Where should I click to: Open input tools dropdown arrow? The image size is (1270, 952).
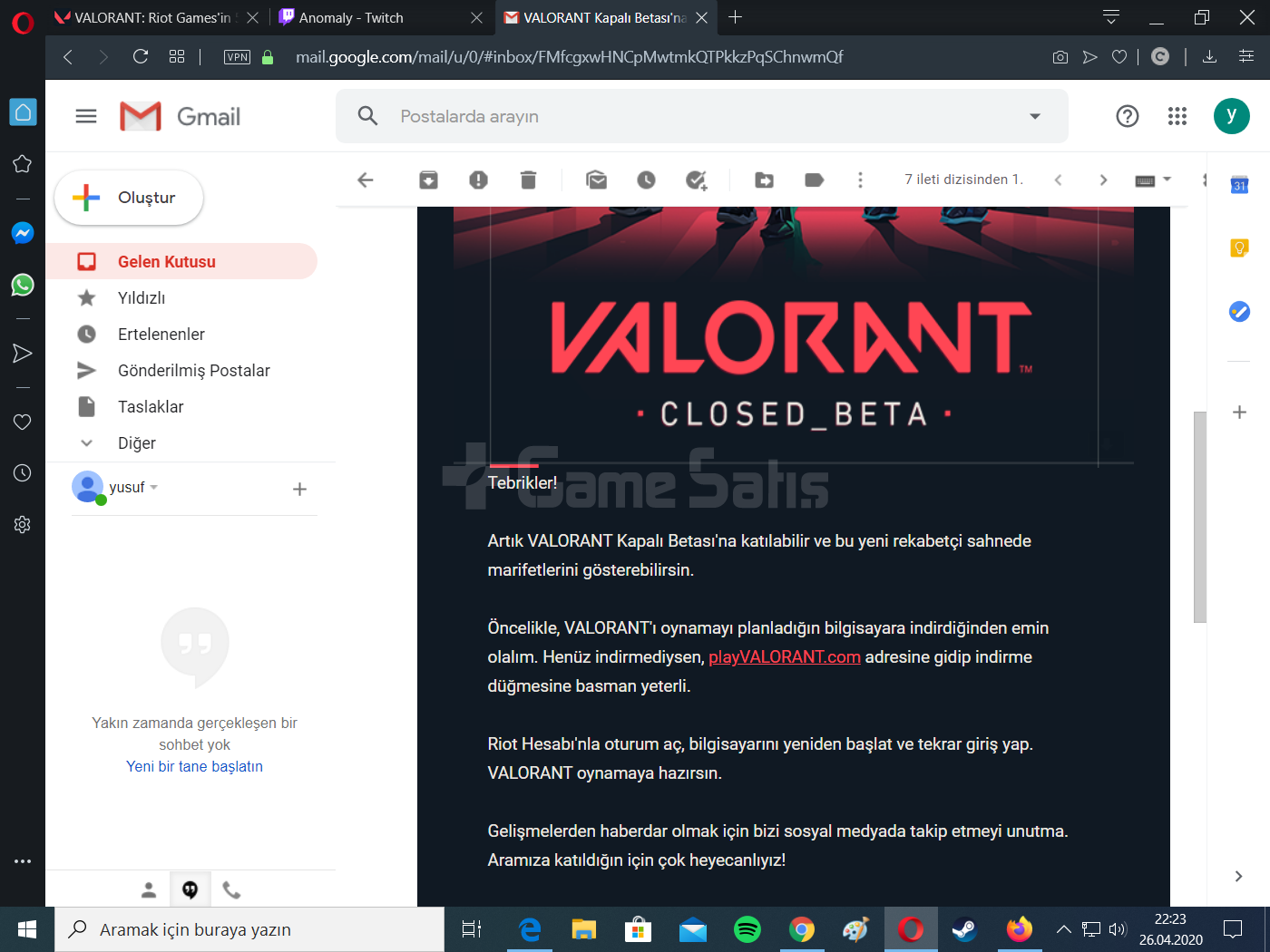(1167, 180)
